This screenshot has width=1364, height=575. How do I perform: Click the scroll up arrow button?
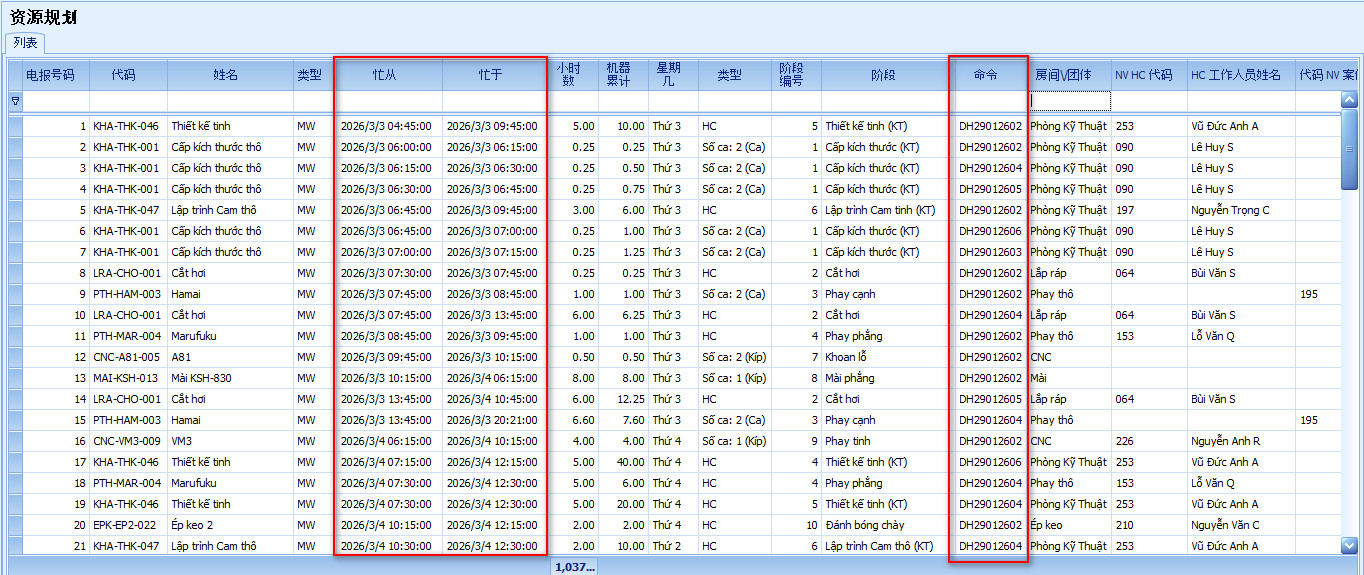(x=1349, y=100)
